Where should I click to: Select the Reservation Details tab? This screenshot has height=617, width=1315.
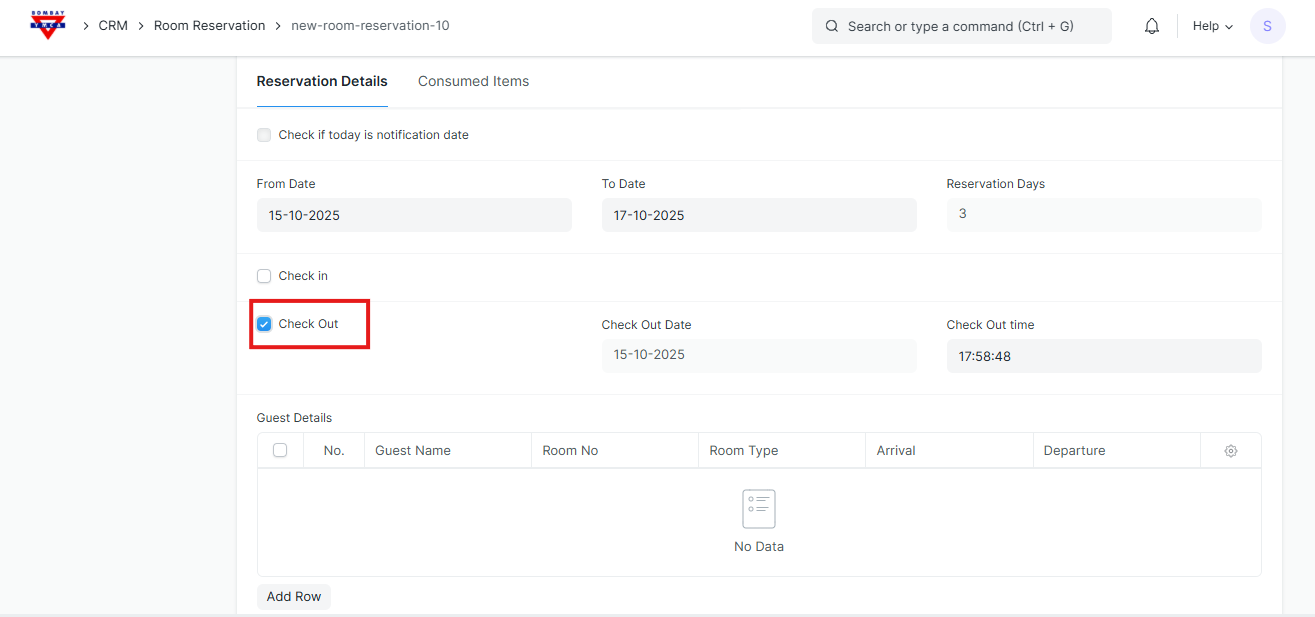click(322, 81)
